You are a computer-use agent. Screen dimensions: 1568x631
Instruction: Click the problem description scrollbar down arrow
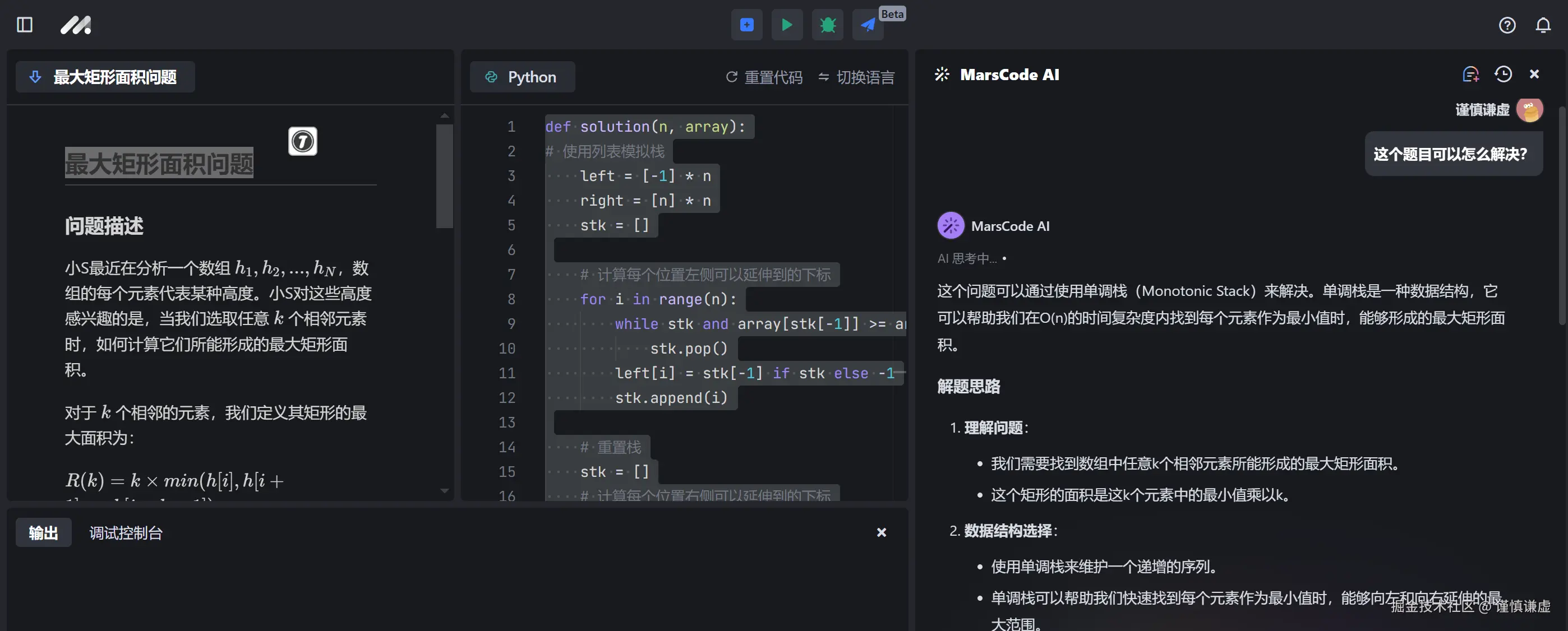[444, 490]
